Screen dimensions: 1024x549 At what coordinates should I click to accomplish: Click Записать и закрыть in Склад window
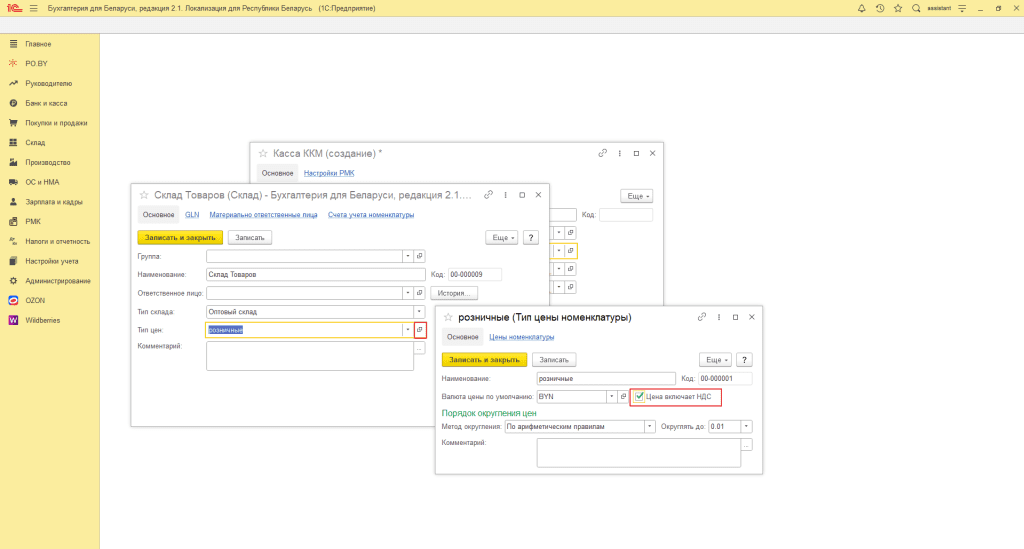pyautogui.click(x=180, y=238)
